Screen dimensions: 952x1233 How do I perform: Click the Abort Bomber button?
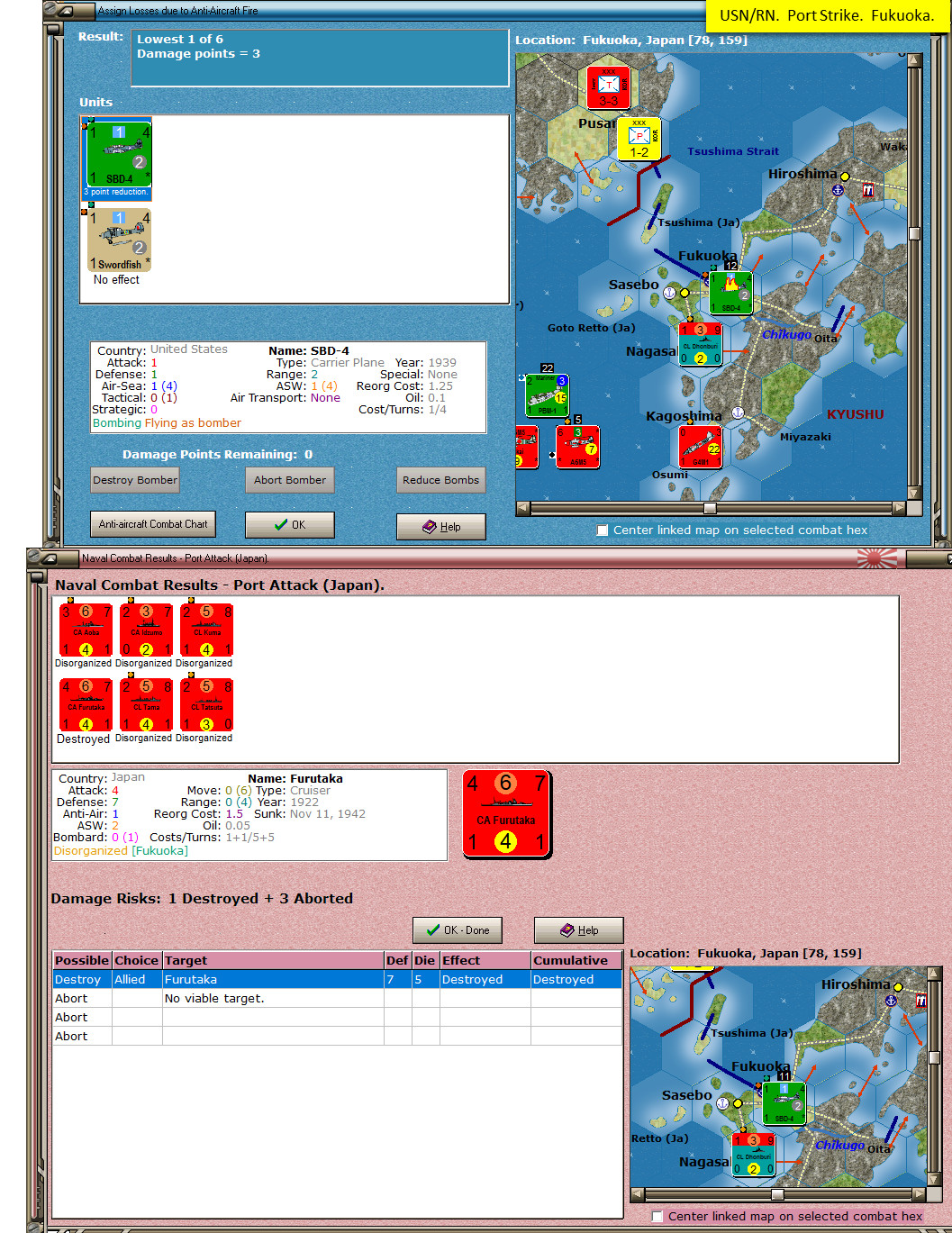290,480
